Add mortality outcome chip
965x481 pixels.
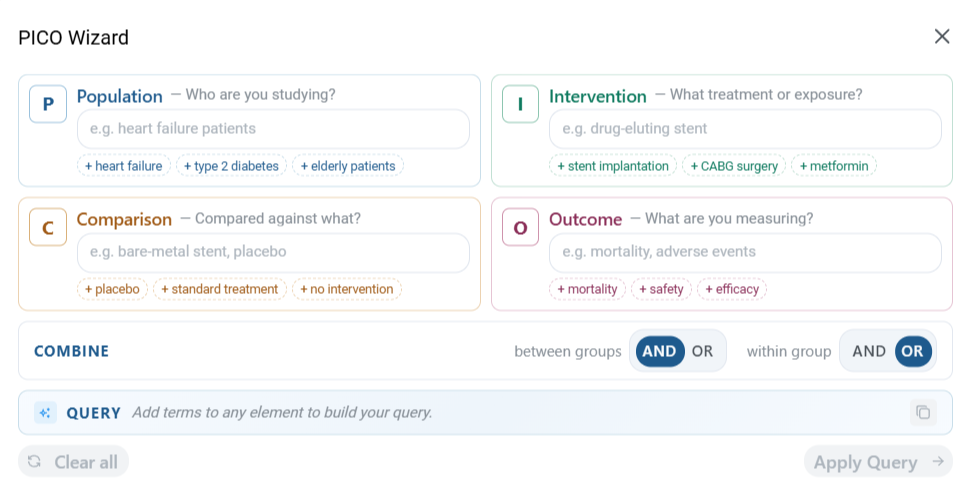pos(587,289)
